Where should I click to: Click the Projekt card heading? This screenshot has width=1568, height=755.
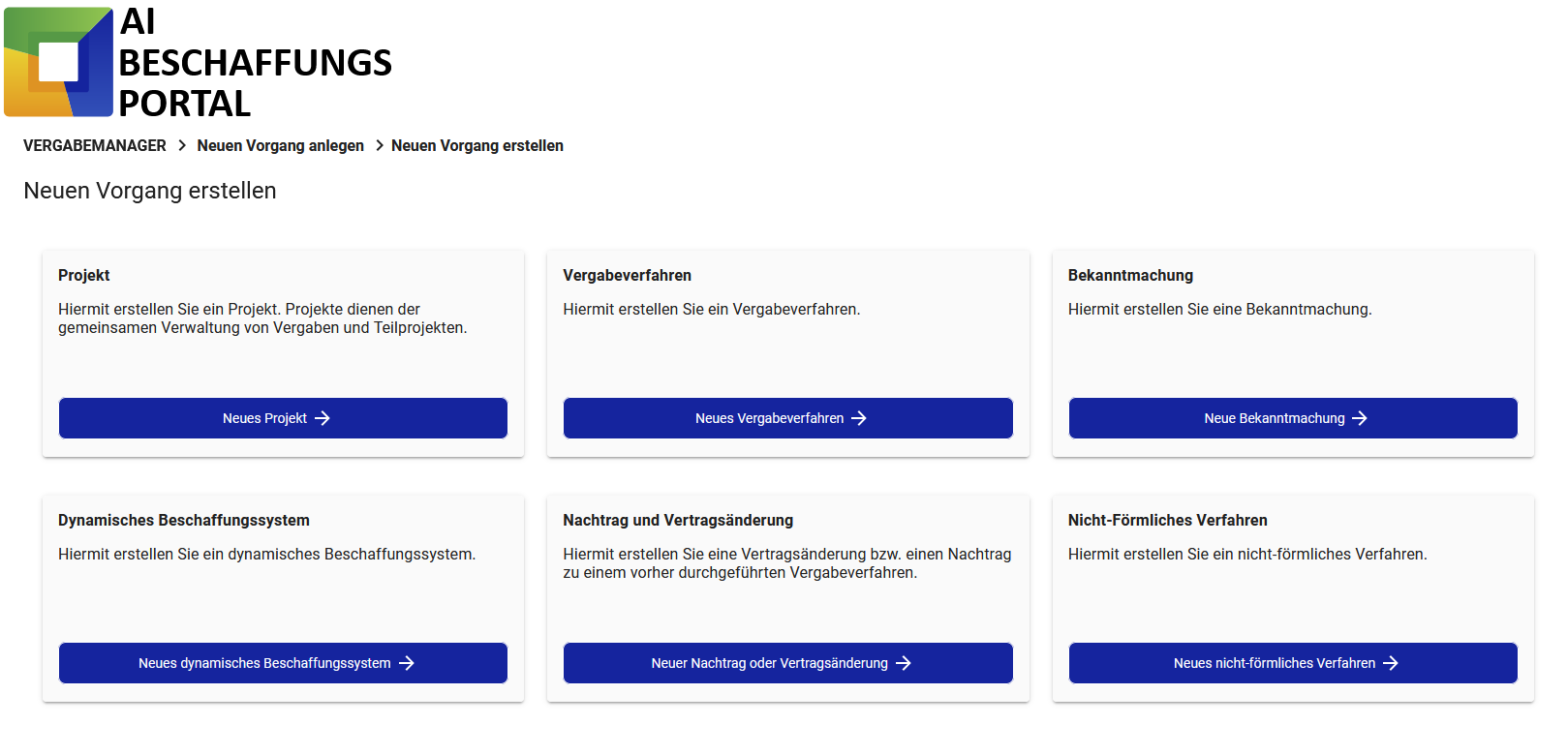click(84, 275)
